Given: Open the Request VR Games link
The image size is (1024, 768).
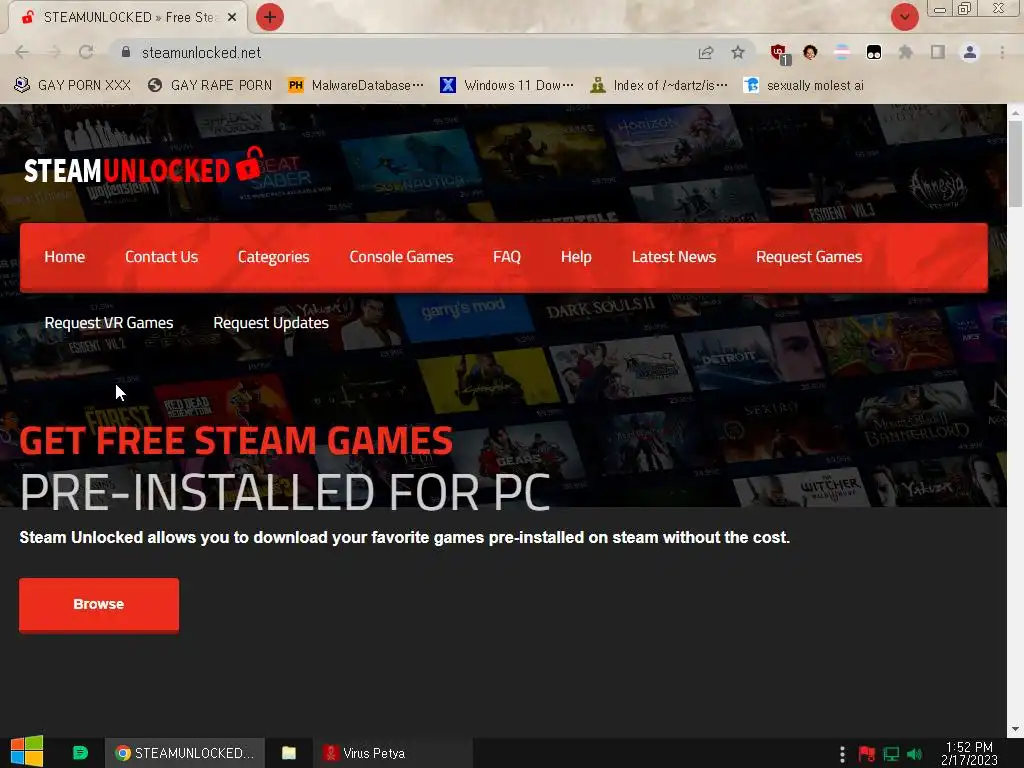Looking at the screenshot, I should pos(109,323).
